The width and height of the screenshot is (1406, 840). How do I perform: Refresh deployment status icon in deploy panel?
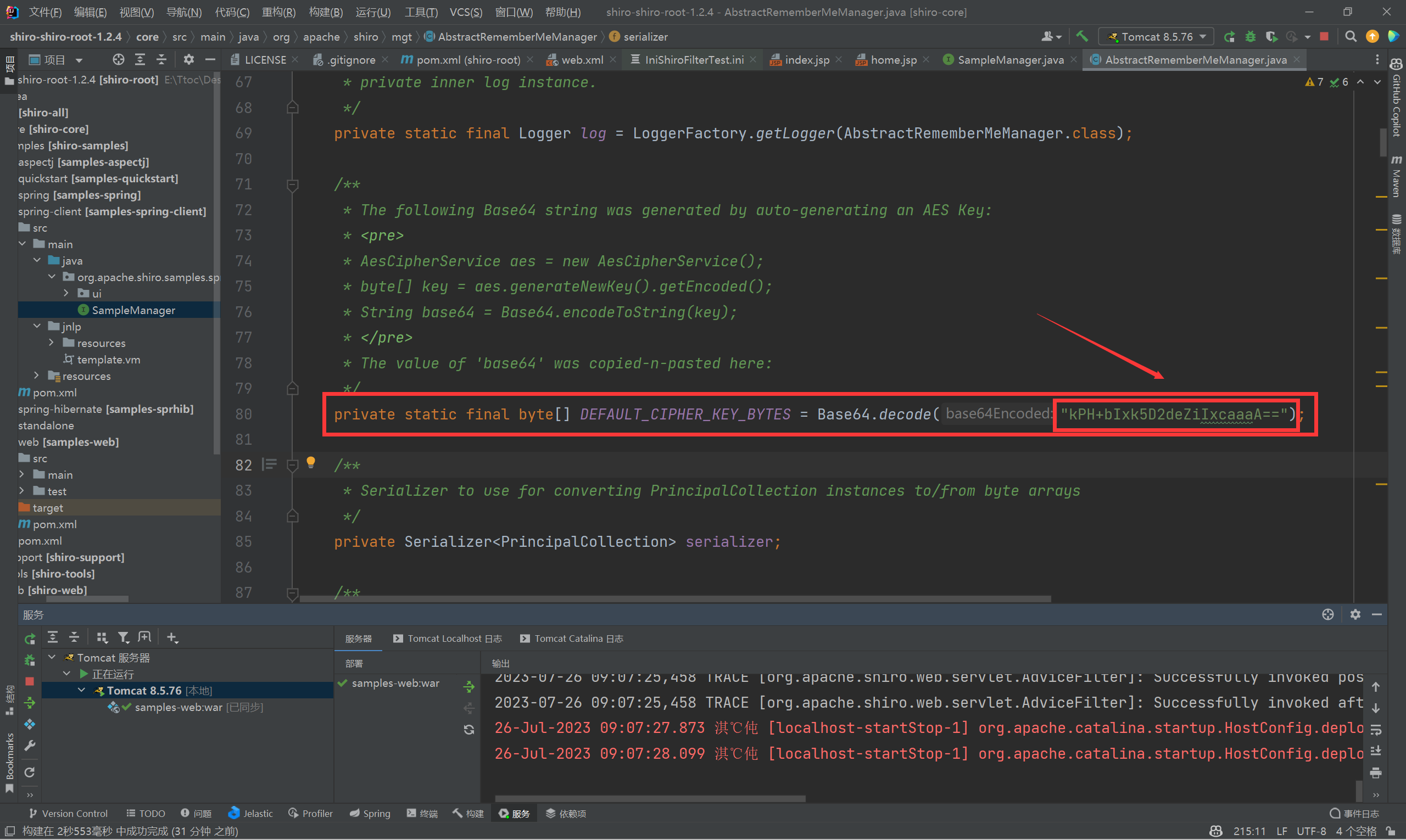click(x=469, y=730)
